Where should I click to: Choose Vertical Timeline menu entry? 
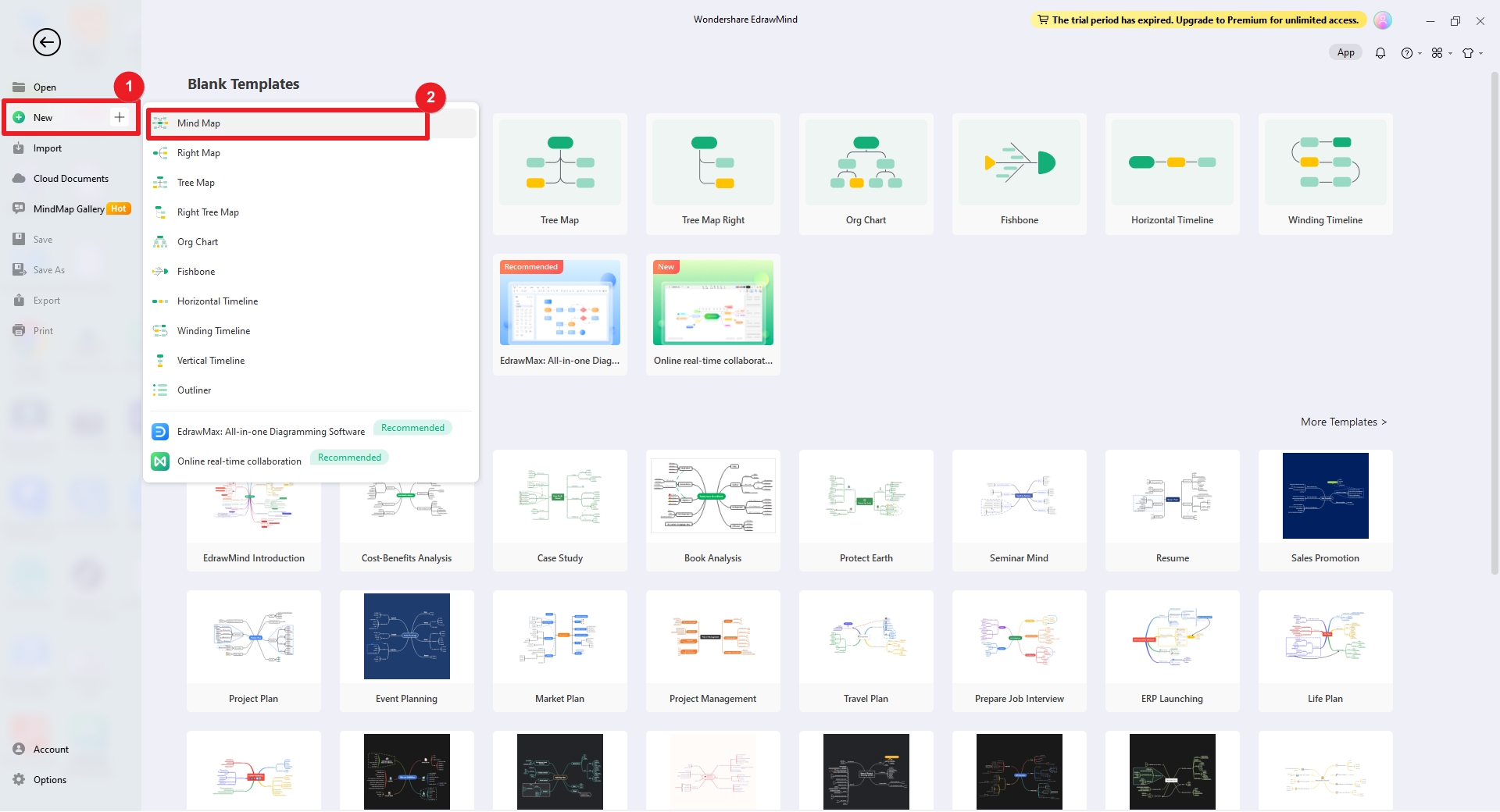pyautogui.click(x=312, y=361)
